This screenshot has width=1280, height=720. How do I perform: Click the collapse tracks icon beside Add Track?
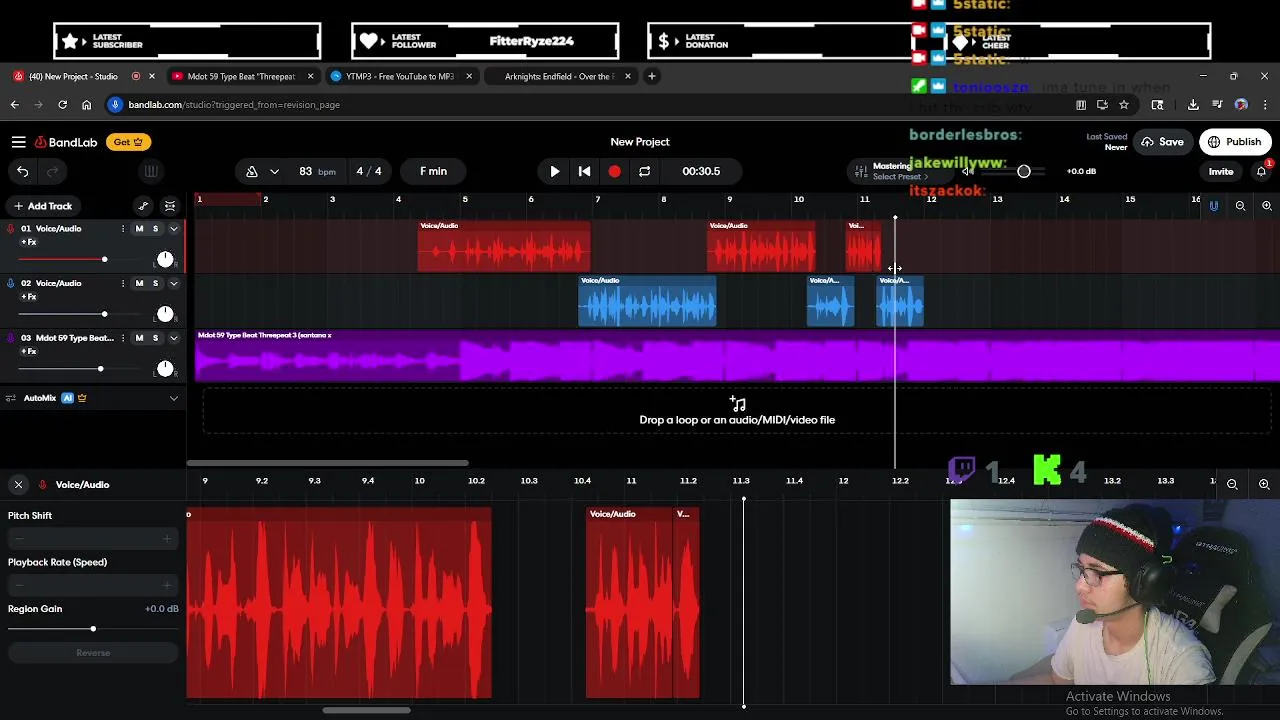click(x=170, y=206)
